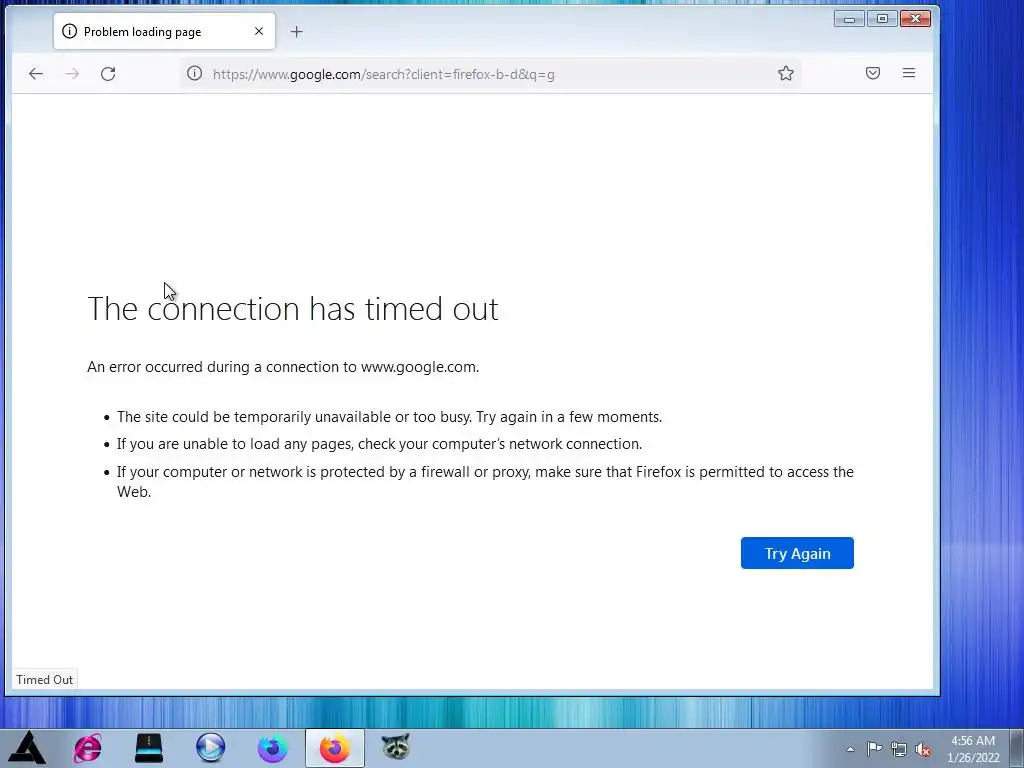
Task: Close the Firefox window
Action: (x=915, y=19)
